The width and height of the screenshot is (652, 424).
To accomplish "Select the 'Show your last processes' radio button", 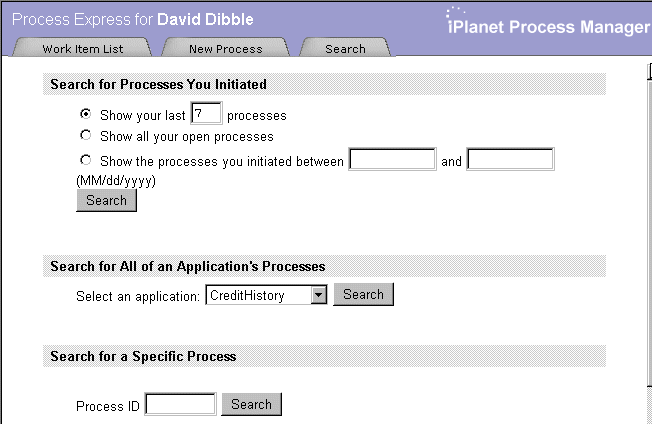I will coord(86,113).
